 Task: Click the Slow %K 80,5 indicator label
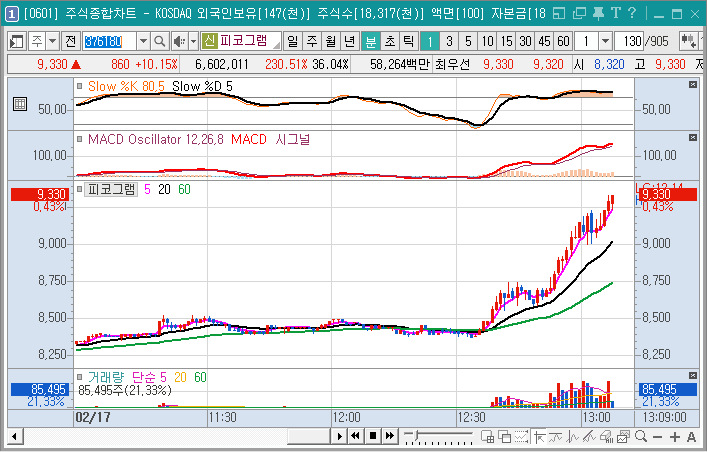click(x=126, y=86)
